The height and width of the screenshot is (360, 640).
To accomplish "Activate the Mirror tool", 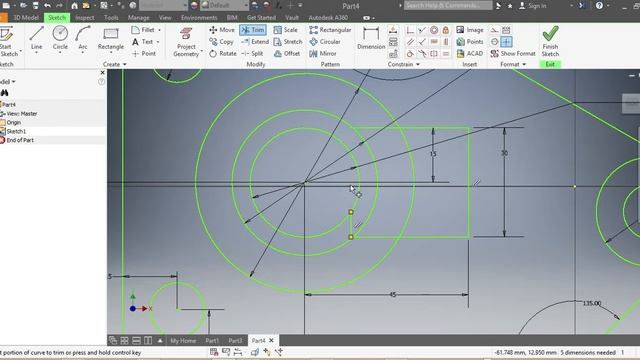I will (x=322, y=53).
